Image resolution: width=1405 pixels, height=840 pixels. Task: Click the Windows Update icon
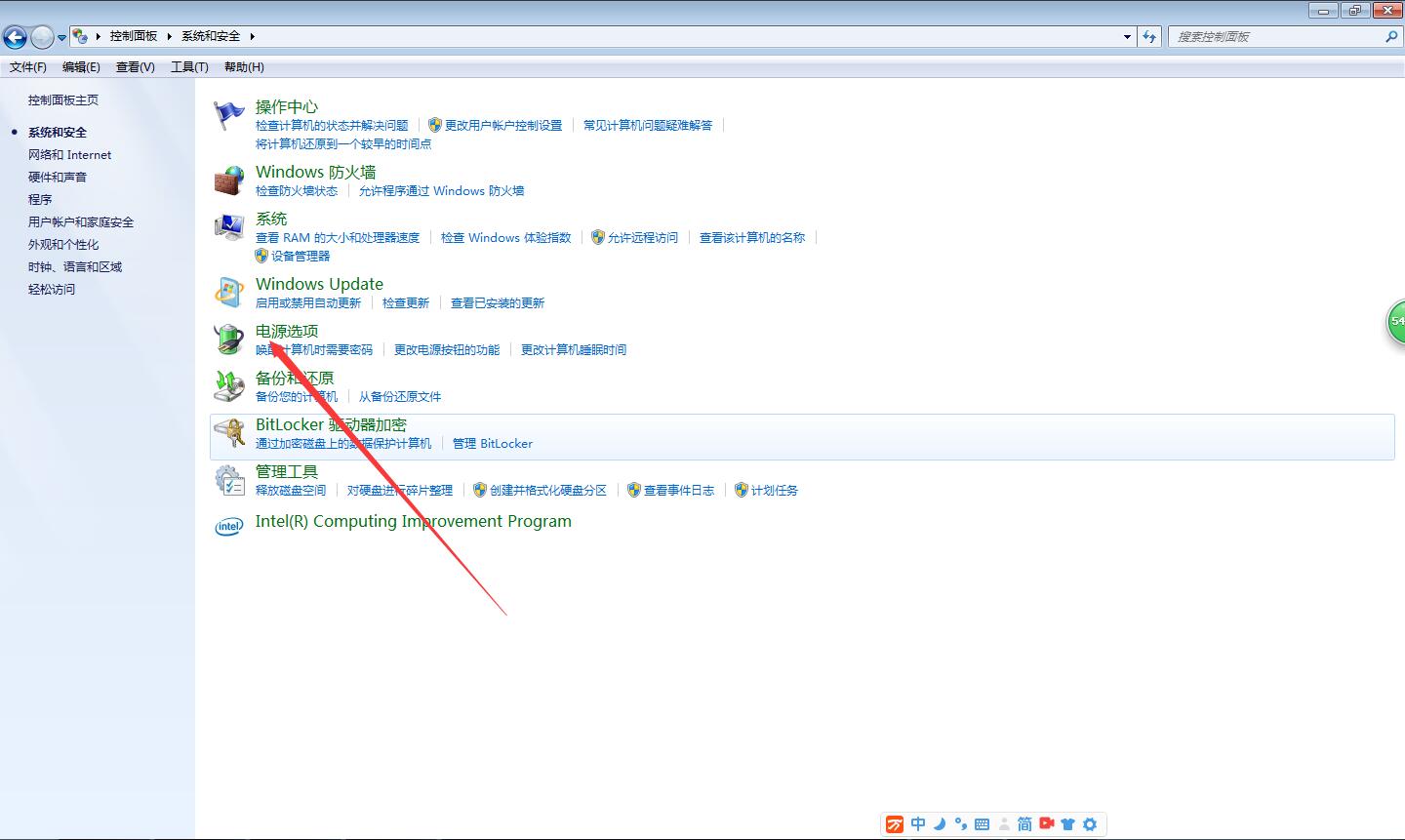pos(229,293)
